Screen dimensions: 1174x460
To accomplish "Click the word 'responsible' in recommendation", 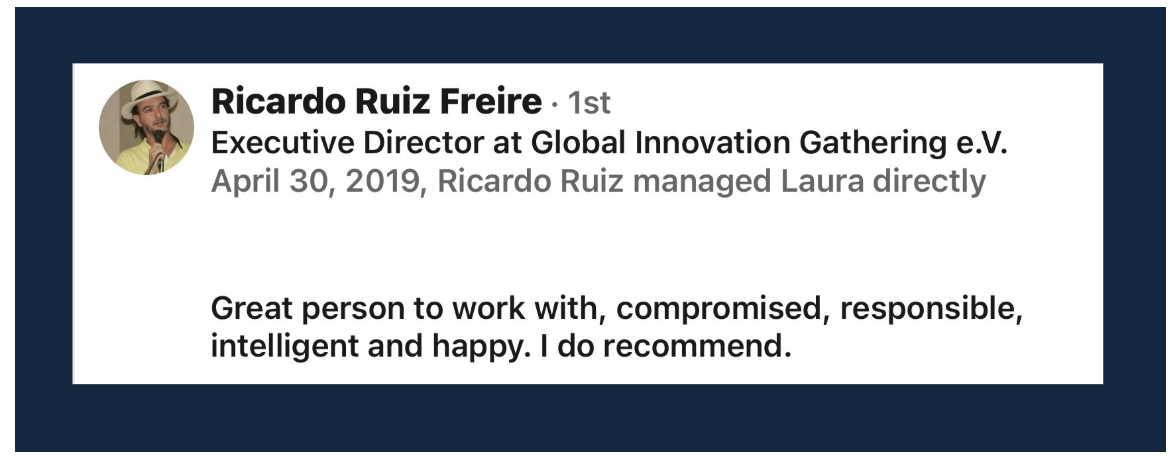I will tap(927, 310).
